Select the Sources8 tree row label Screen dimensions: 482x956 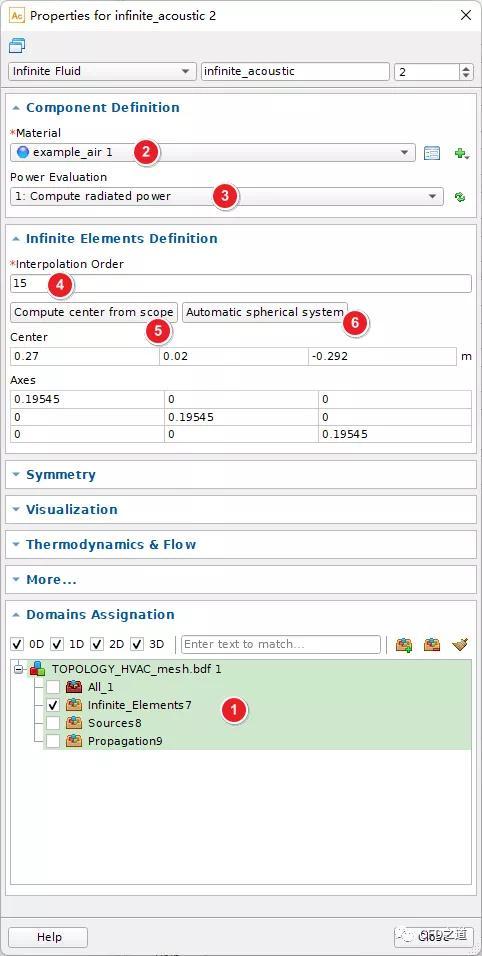tap(117, 723)
